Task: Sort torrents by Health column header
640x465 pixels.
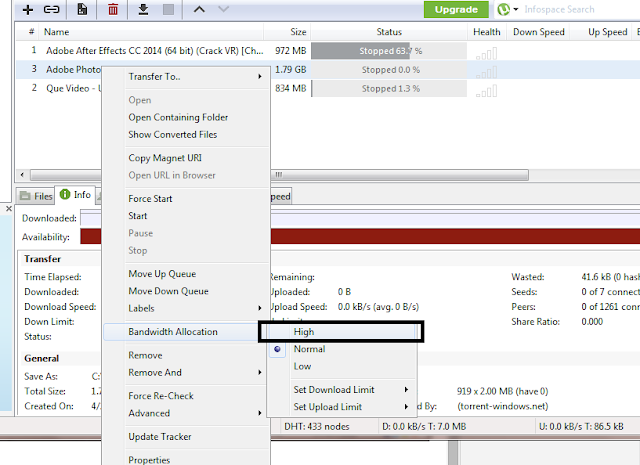Action: click(487, 32)
